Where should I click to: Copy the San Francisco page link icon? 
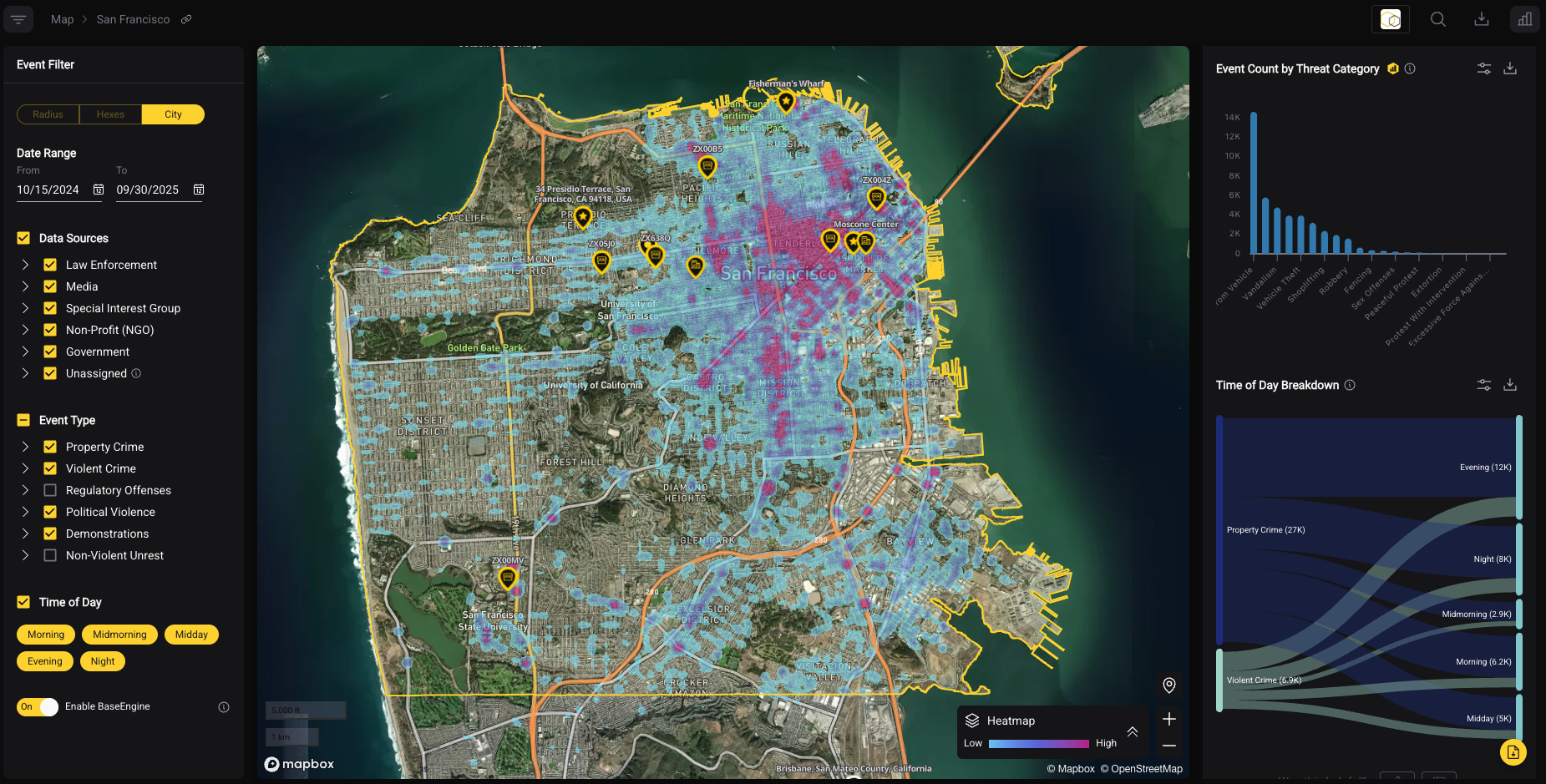(186, 19)
